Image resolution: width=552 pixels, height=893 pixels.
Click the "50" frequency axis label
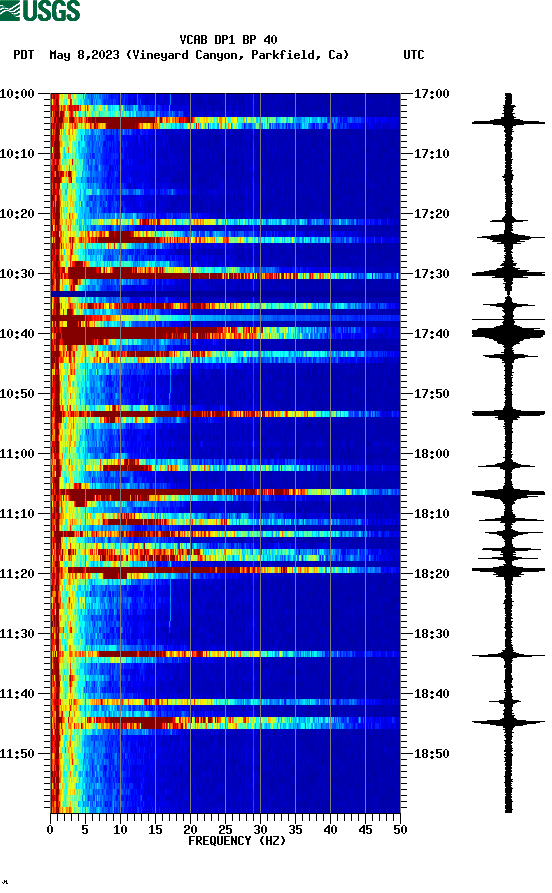pyautogui.click(x=400, y=830)
